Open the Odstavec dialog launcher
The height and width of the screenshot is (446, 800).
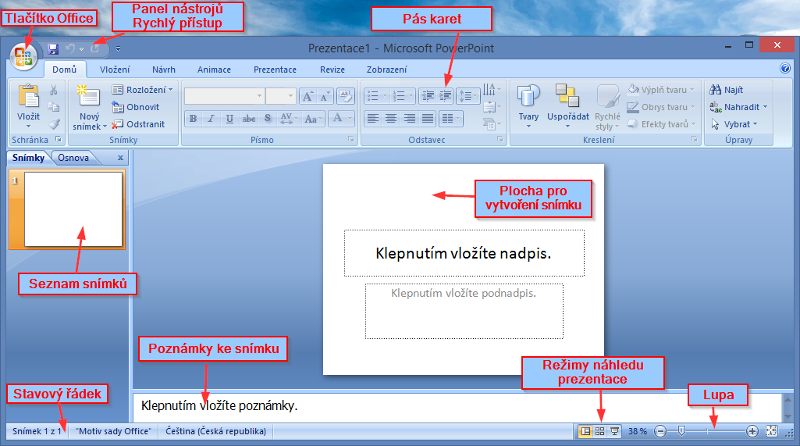point(500,139)
